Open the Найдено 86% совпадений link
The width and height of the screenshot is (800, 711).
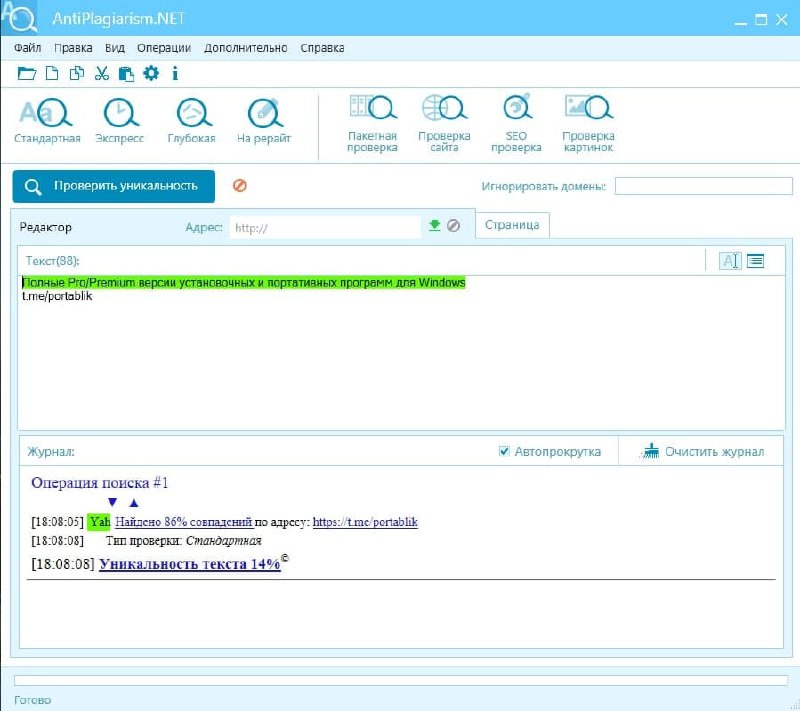[x=184, y=522]
